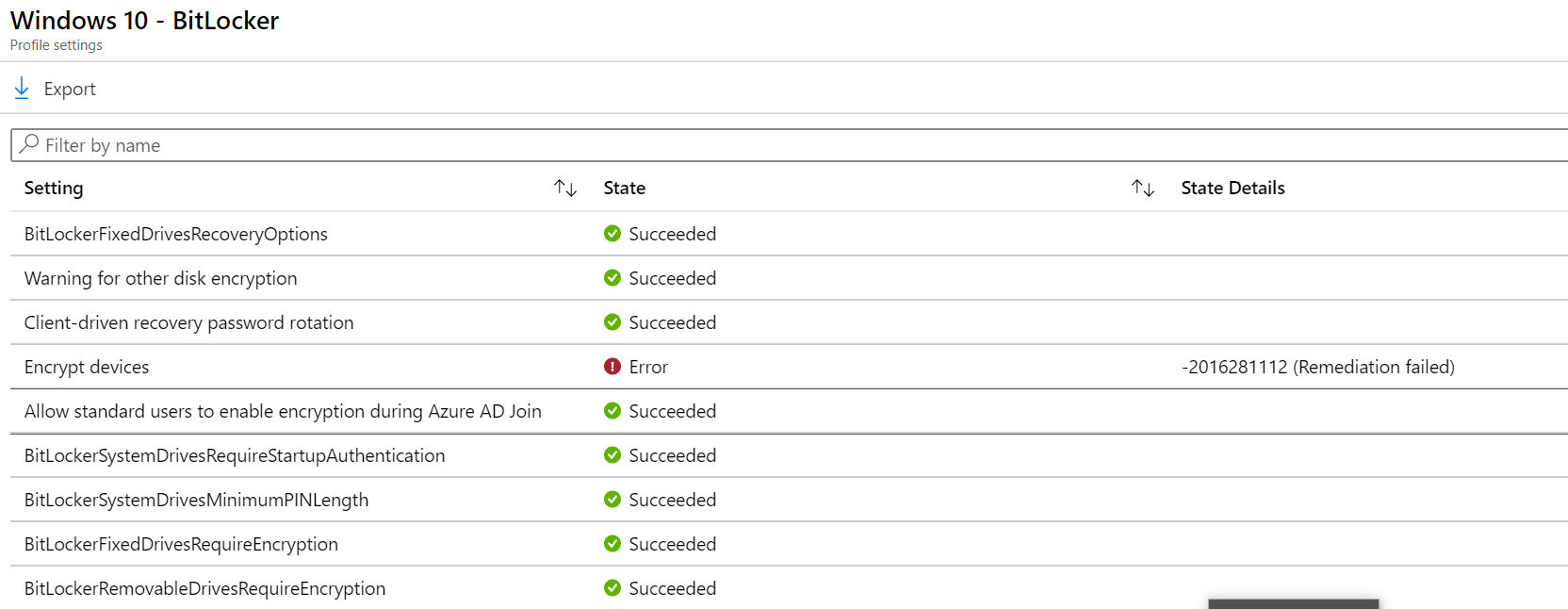Click the Export download arrow icon
Viewport: 1568px width, 609px height.
[21, 87]
